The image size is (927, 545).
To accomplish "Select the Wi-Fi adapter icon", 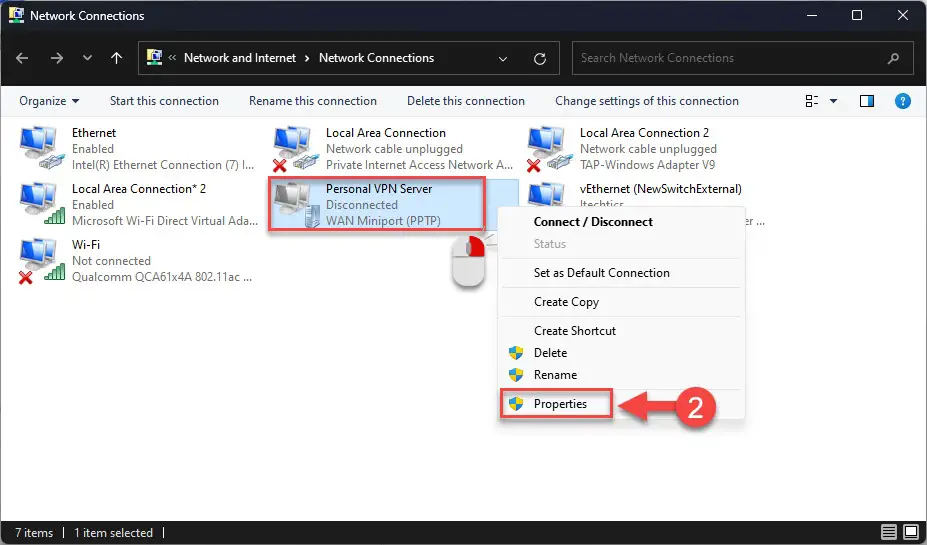I will pos(39,260).
